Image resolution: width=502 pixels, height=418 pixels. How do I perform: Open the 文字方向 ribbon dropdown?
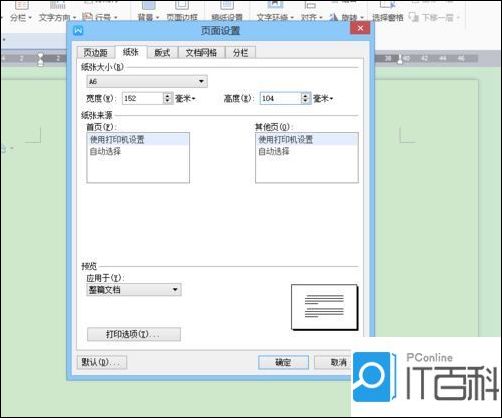(x=57, y=17)
